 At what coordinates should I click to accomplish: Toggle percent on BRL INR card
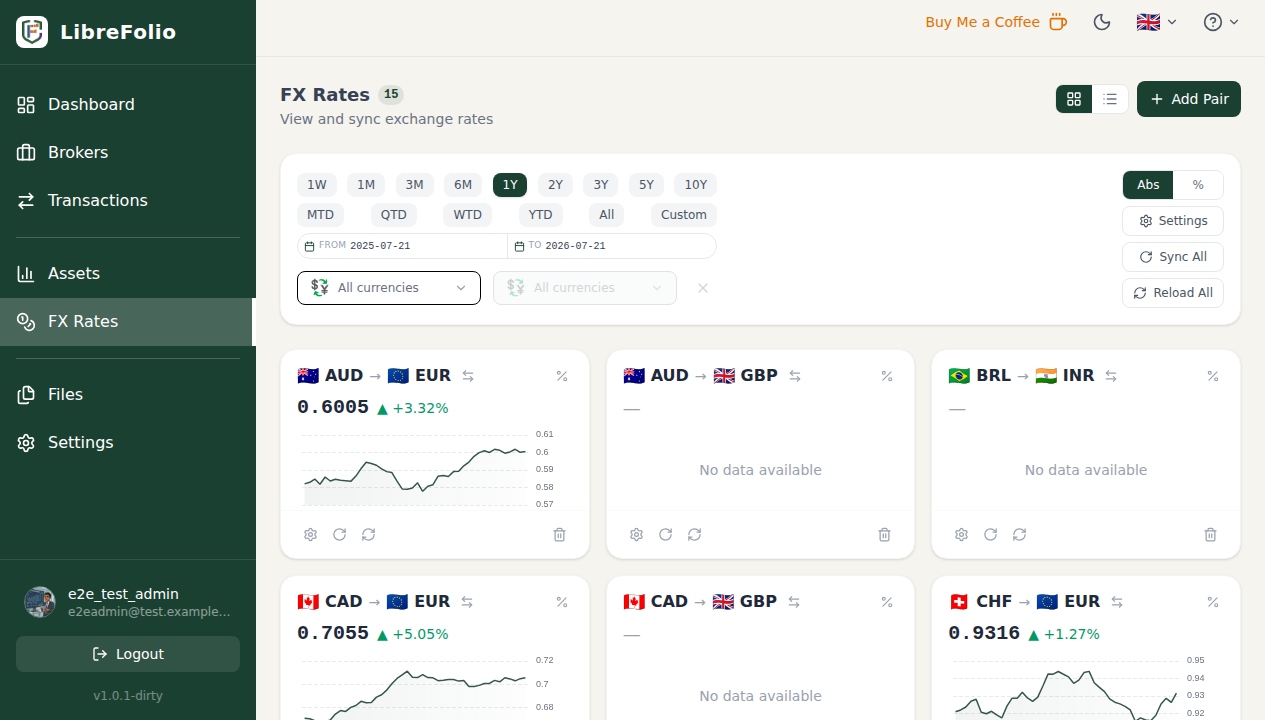pyautogui.click(x=1213, y=376)
